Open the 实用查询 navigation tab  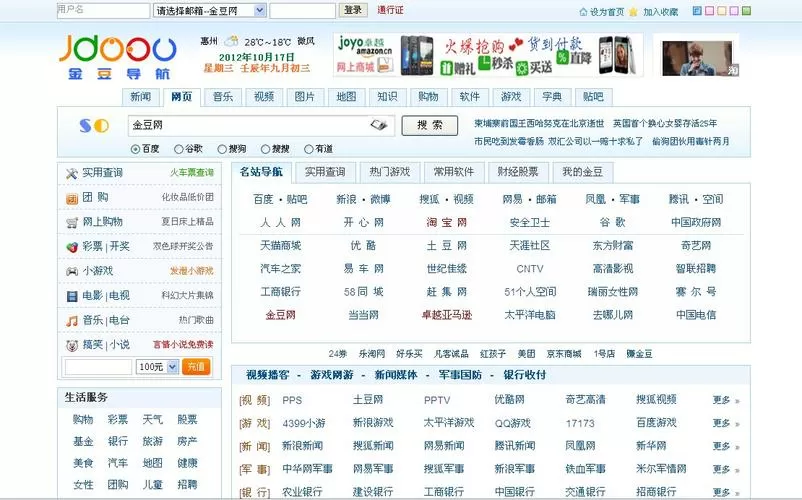click(x=325, y=172)
